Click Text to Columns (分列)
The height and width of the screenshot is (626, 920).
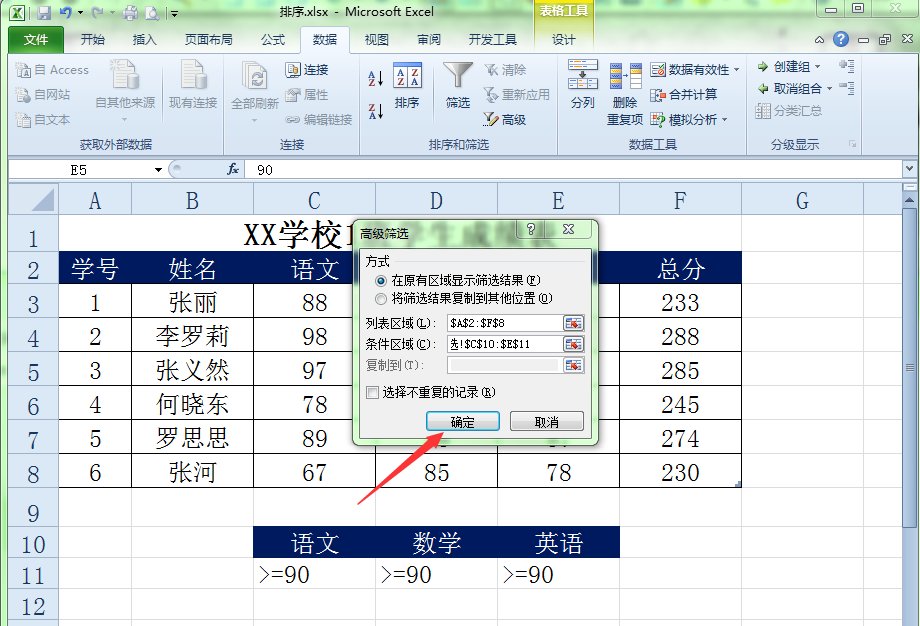pyautogui.click(x=583, y=84)
